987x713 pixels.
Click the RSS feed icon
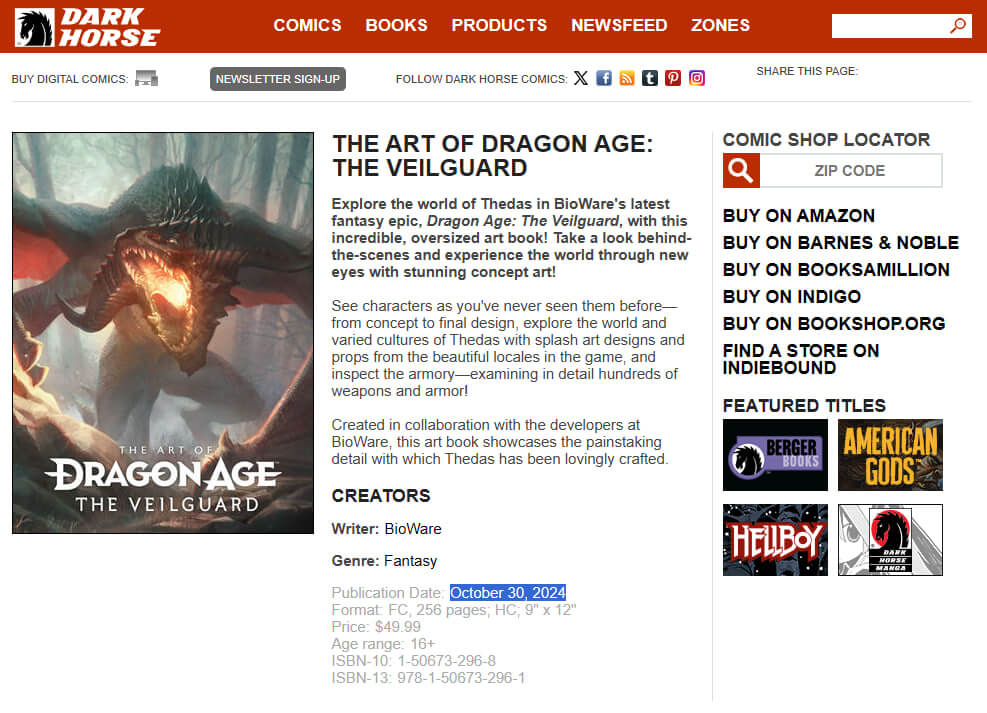tap(627, 78)
